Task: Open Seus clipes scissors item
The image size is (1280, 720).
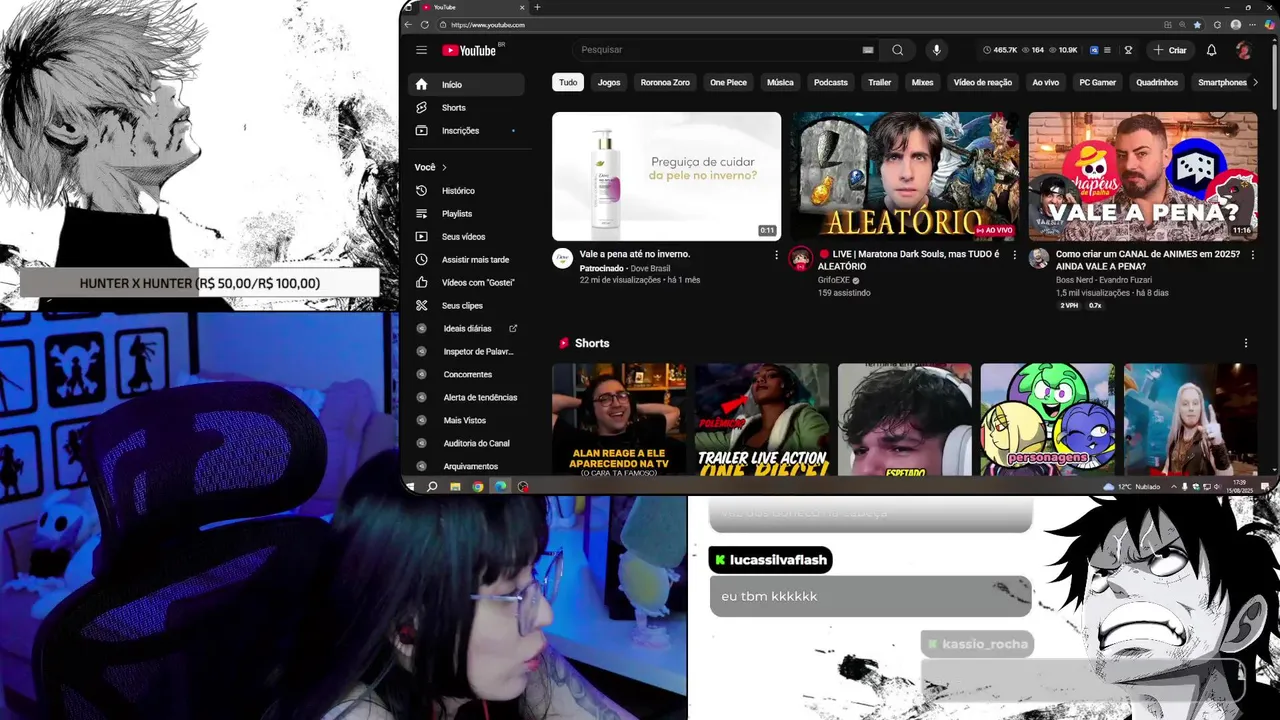Action: (x=467, y=306)
